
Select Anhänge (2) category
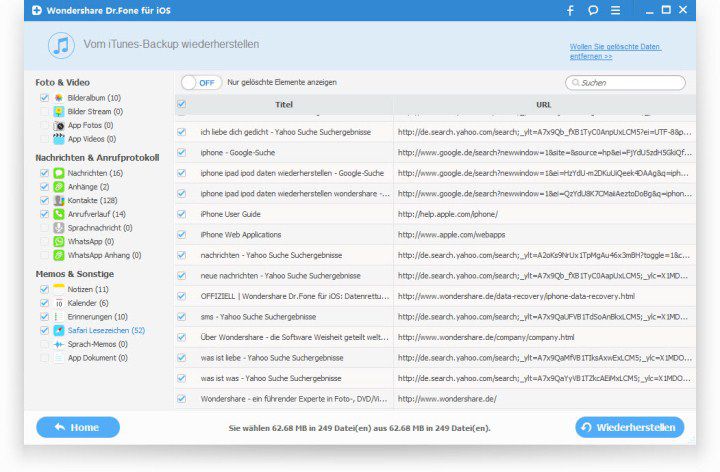click(88, 186)
